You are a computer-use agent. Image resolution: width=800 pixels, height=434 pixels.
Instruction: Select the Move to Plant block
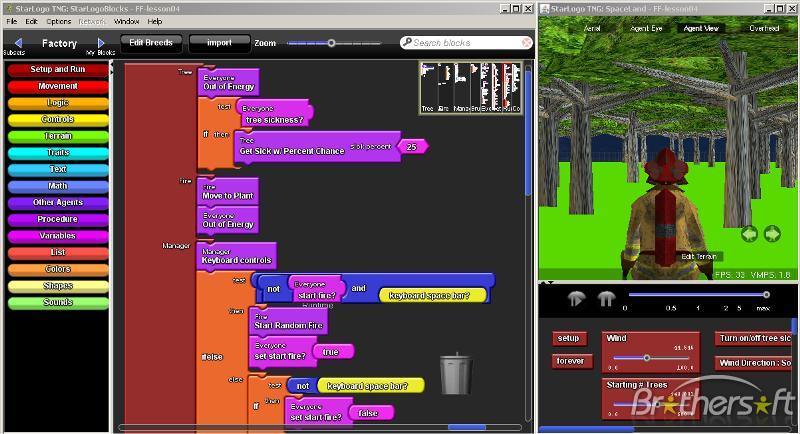pos(228,191)
